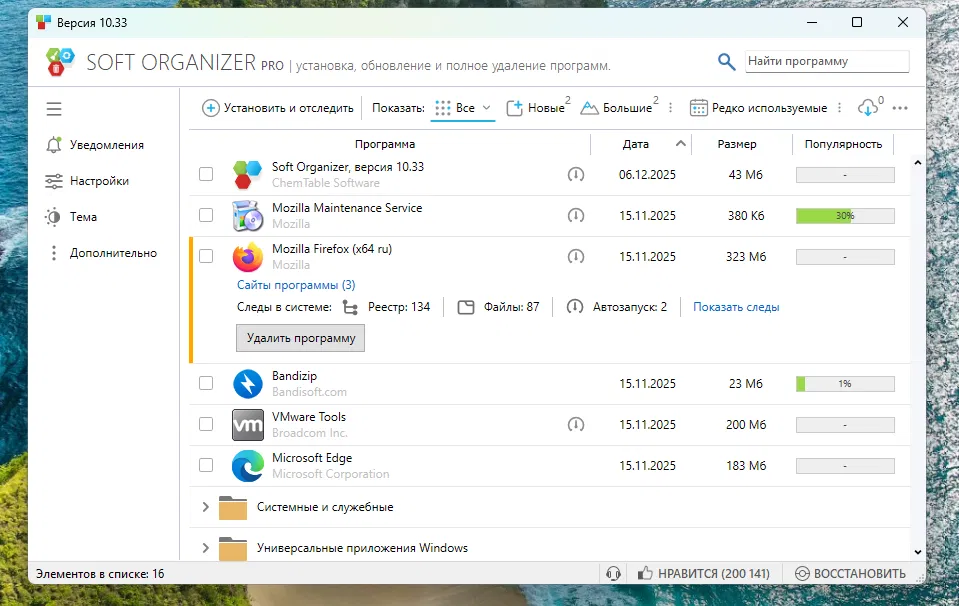
Task: Click the info icon next to Mozilla Firefox
Action: pos(576,257)
